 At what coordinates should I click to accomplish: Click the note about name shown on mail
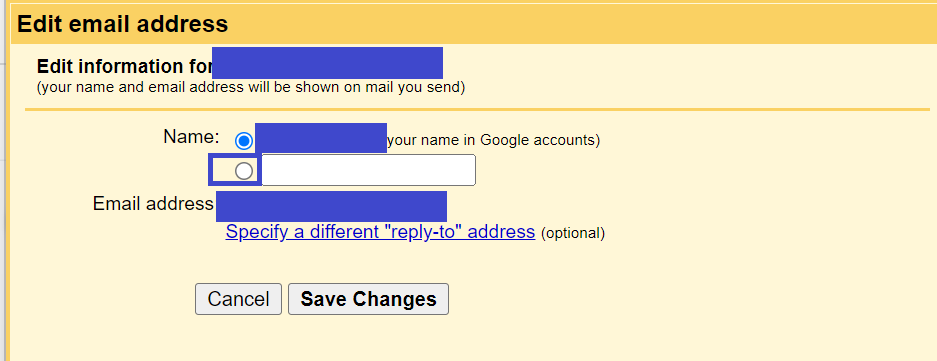coord(251,88)
